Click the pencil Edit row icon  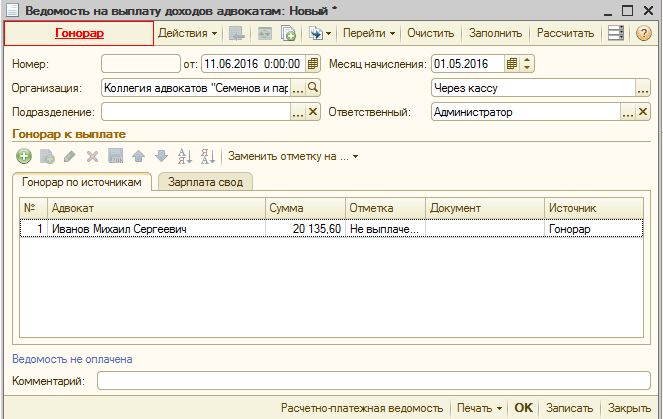point(69,156)
